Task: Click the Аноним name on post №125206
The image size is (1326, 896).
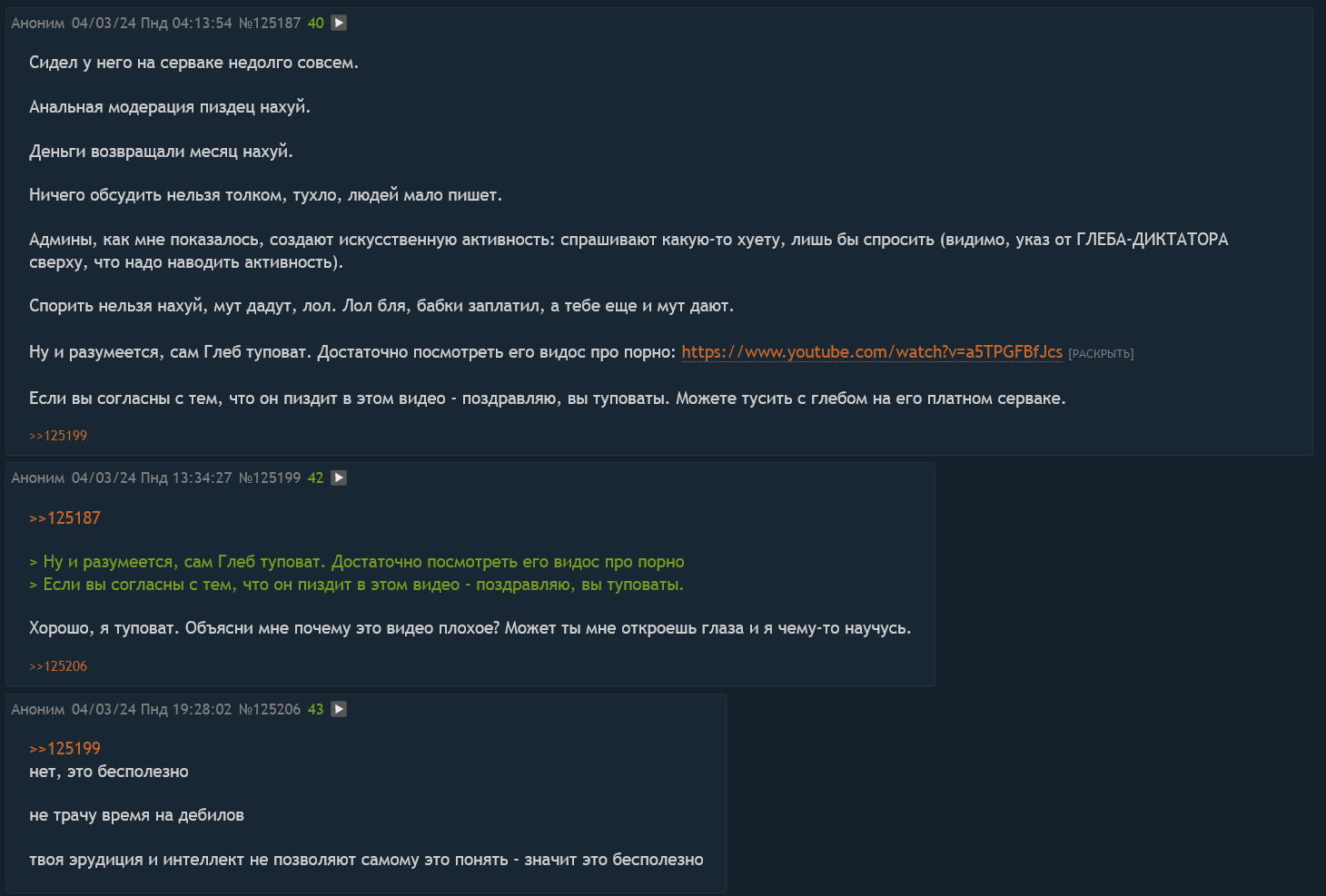Action: point(38,710)
